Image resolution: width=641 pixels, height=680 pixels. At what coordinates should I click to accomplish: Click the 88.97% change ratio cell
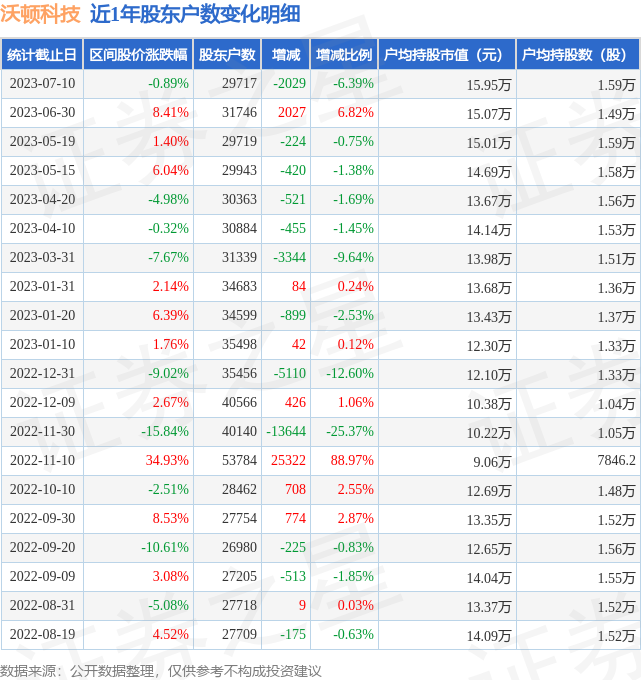(352, 461)
